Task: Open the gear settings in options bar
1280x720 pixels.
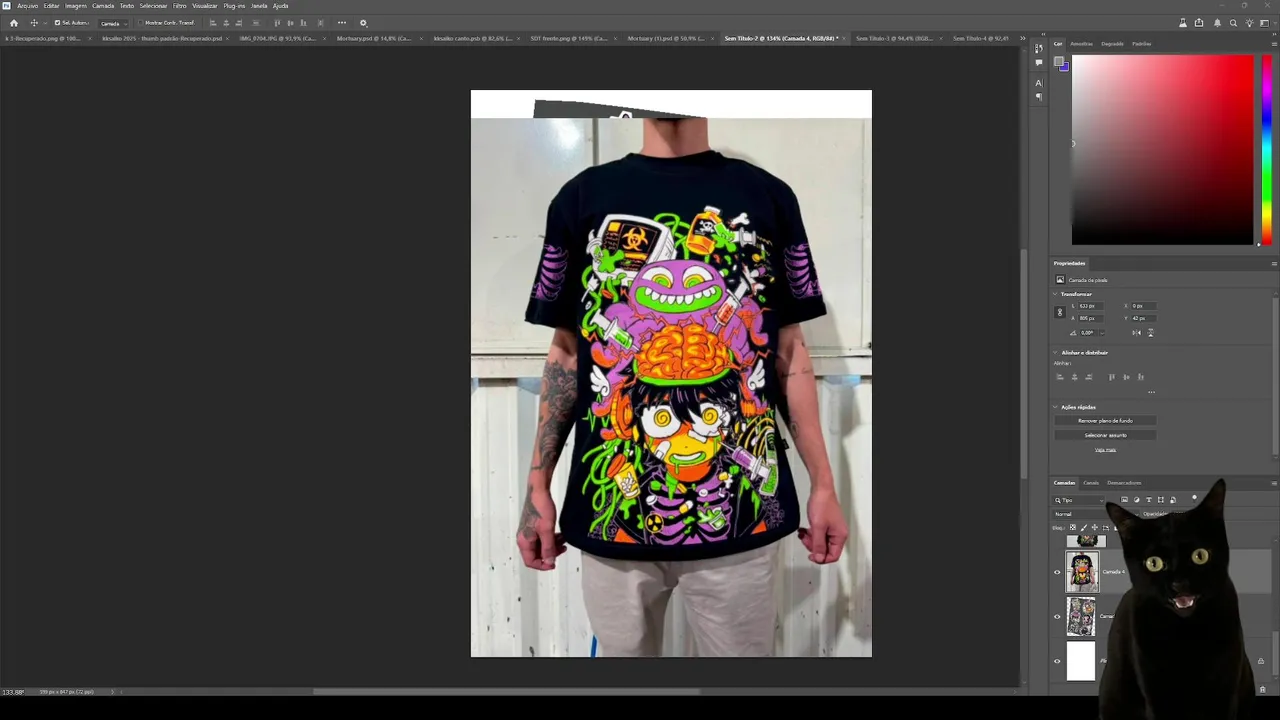Action: click(363, 23)
